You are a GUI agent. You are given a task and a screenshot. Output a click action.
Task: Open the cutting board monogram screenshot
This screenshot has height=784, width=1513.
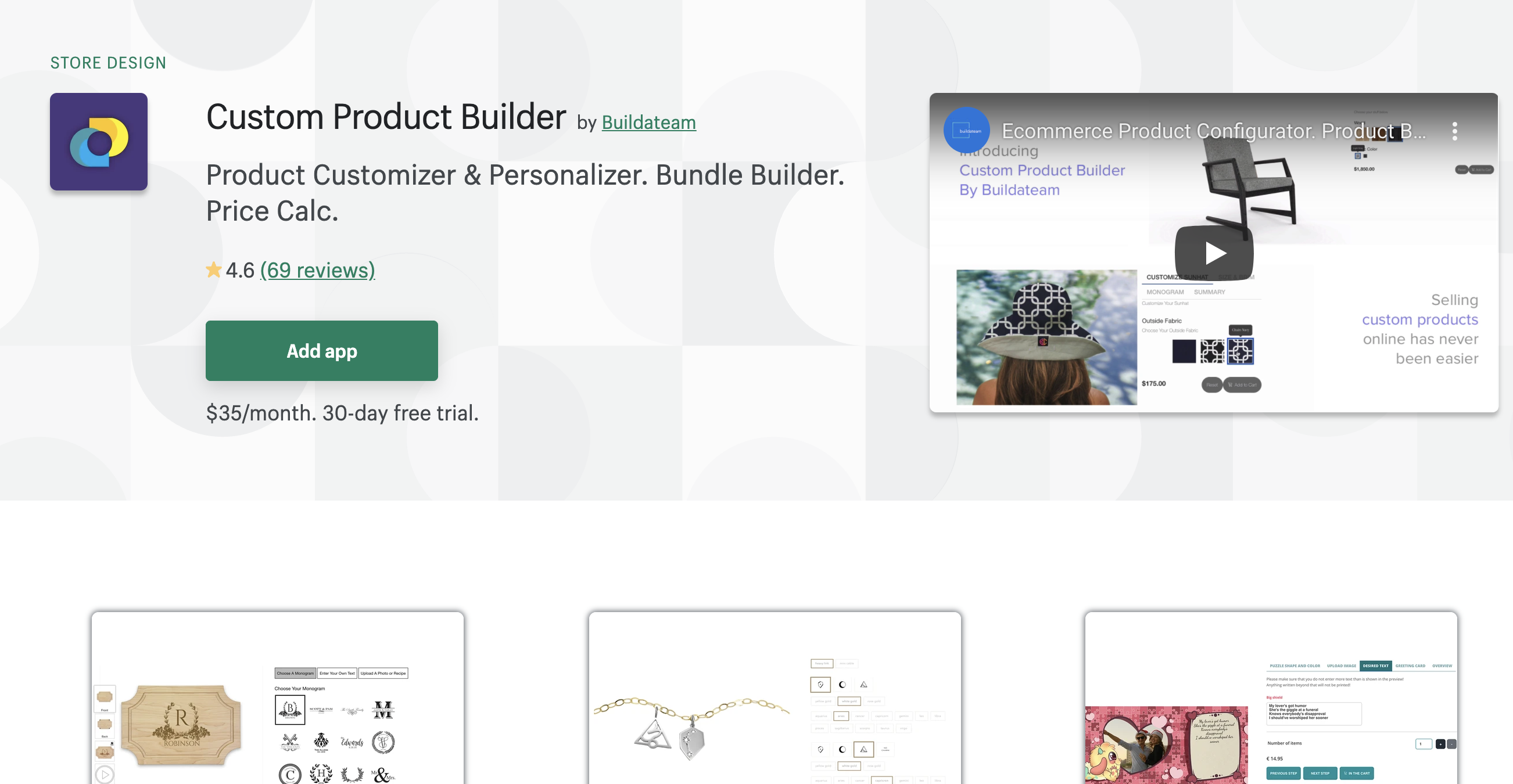[x=277, y=697]
